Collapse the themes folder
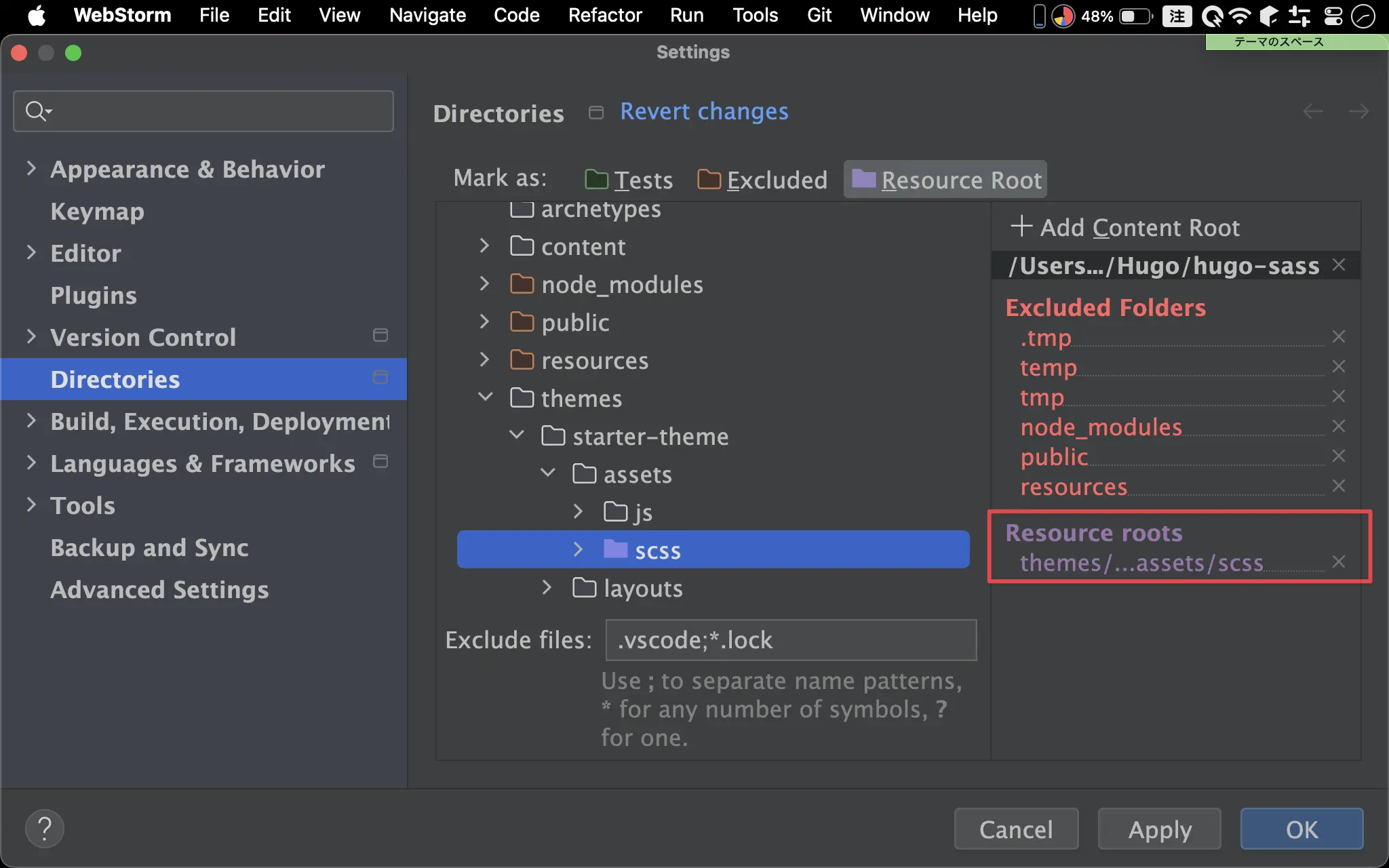Screen dimensions: 1389x868 click(x=485, y=397)
